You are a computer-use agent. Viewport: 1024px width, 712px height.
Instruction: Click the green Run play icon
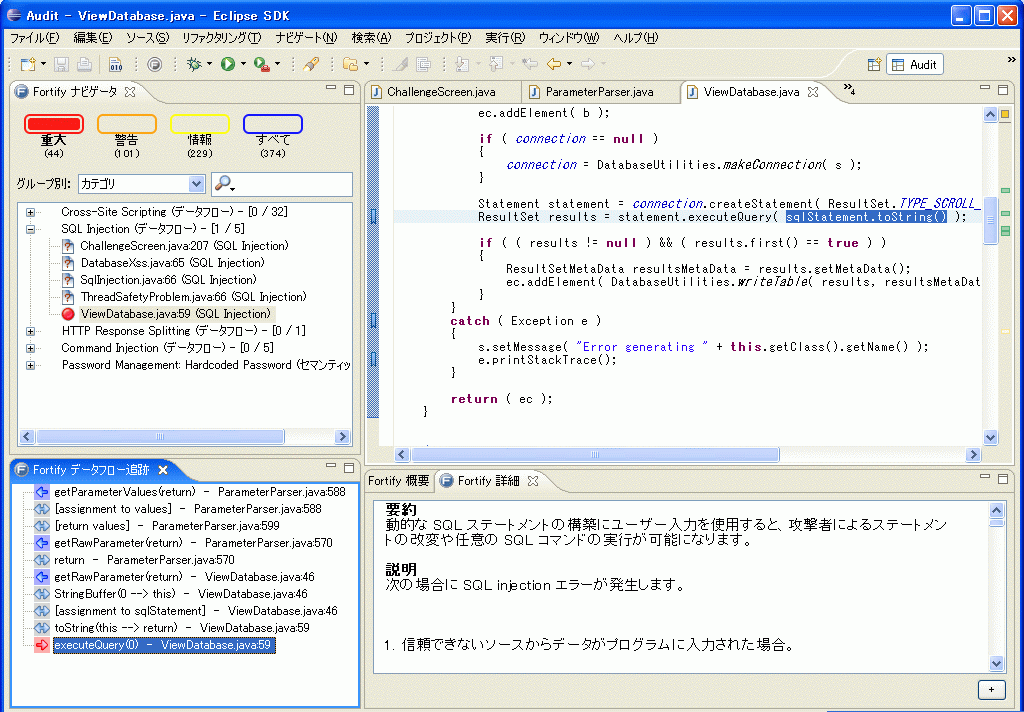click(x=228, y=64)
